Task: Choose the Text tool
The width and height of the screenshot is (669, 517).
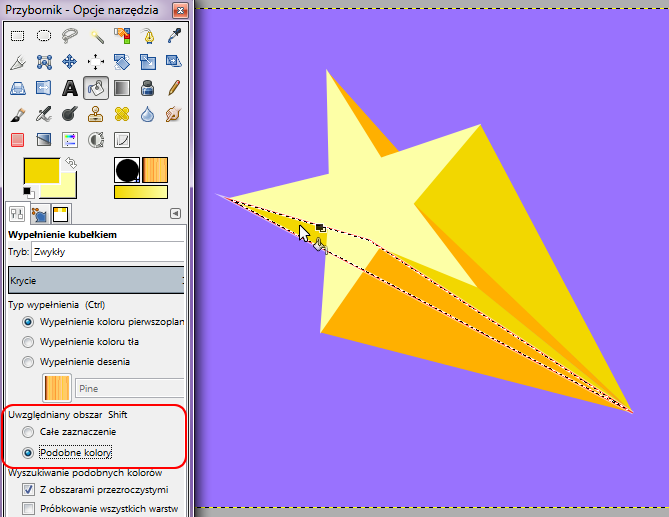Action: pyautogui.click(x=69, y=88)
